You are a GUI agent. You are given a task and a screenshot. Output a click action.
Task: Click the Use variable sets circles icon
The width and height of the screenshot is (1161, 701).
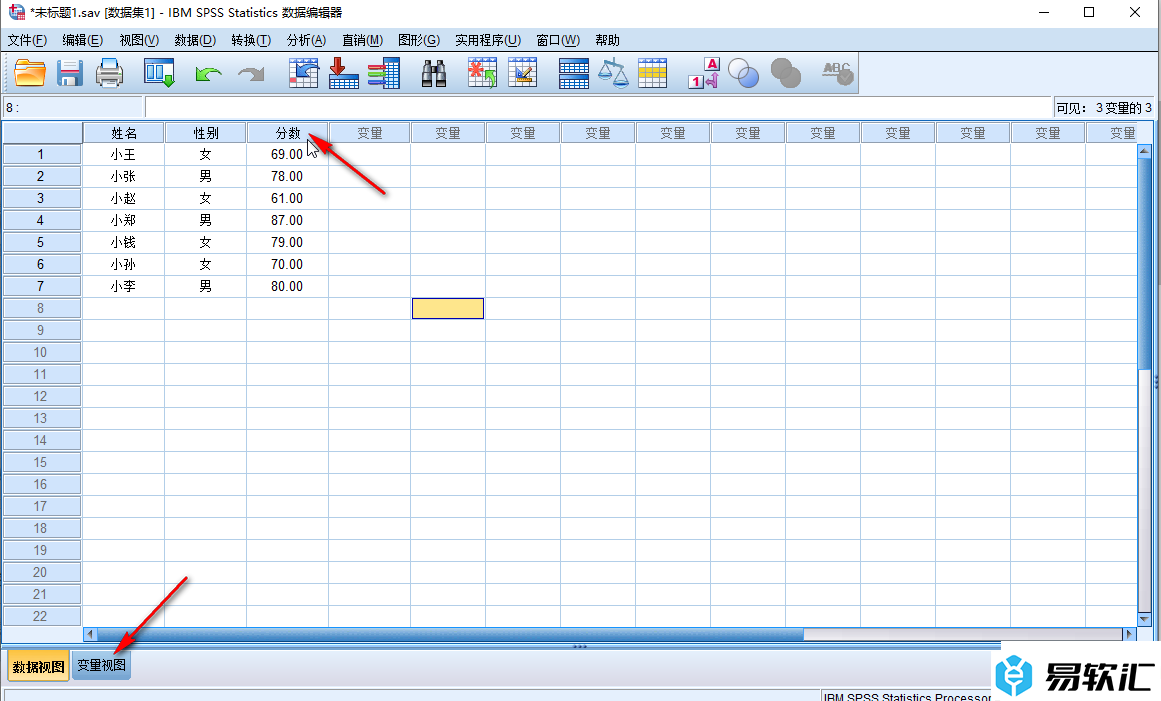pos(743,73)
